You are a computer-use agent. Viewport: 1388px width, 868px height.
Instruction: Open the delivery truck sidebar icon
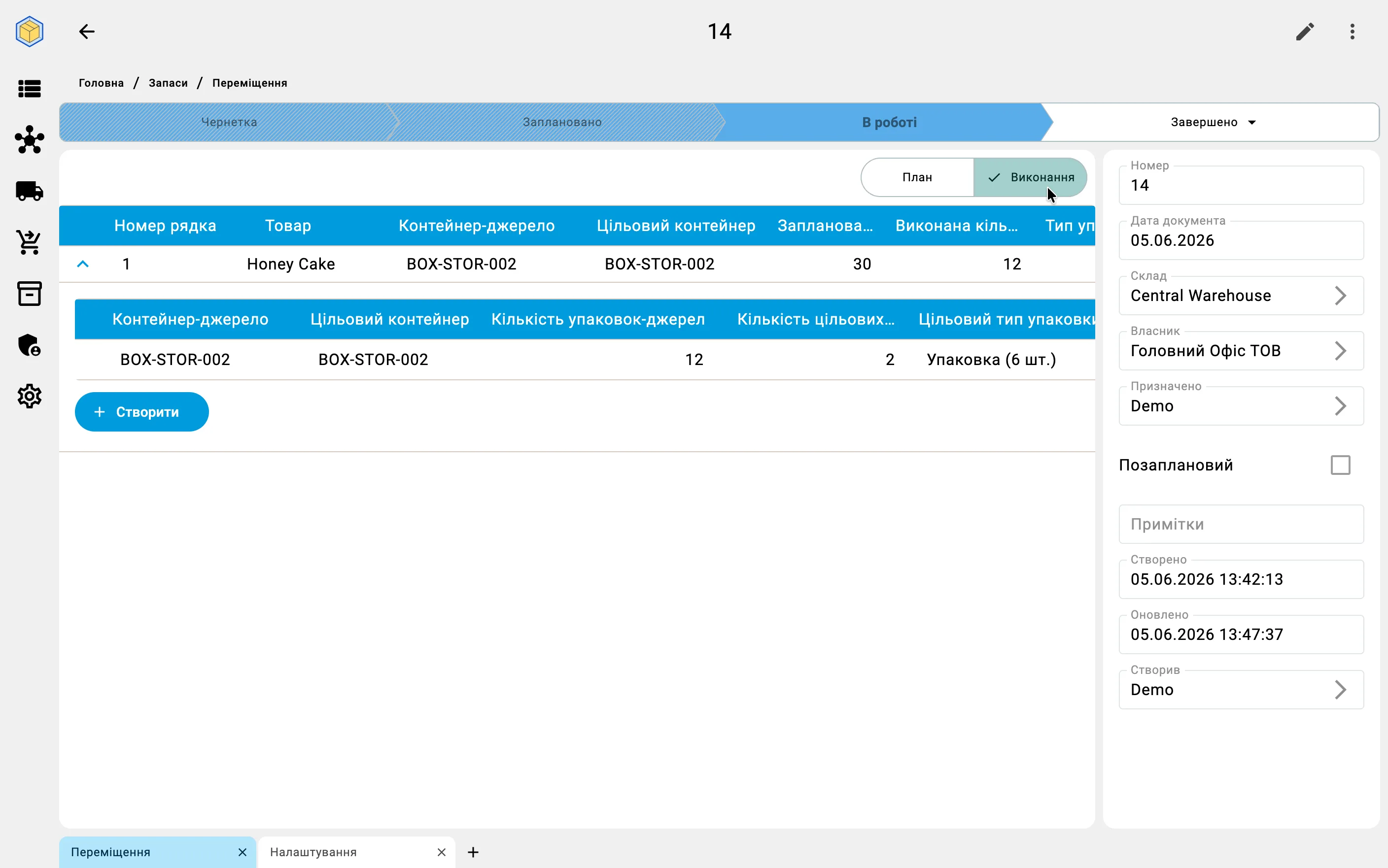(x=29, y=191)
